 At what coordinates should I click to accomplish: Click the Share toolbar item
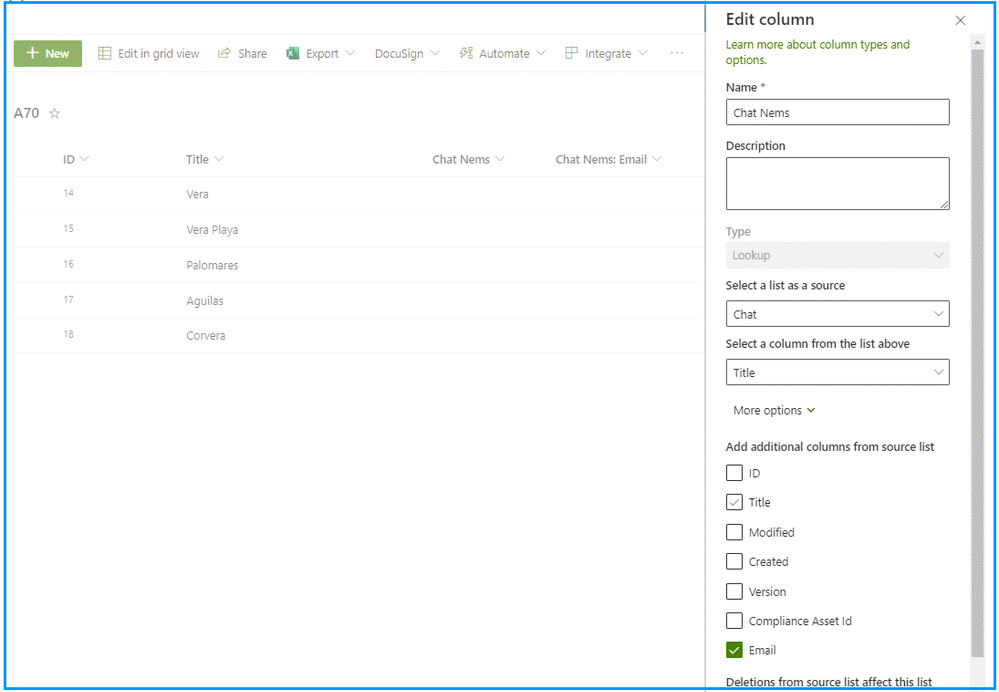pyautogui.click(x=242, y=54)
